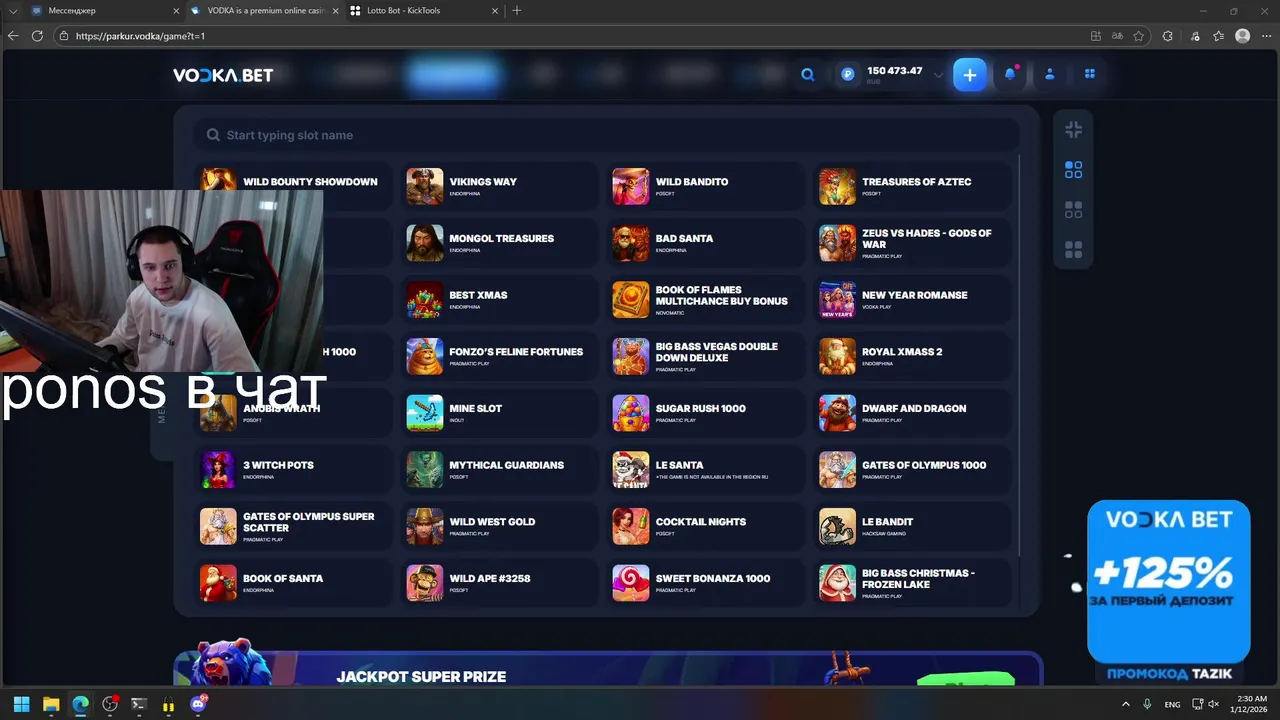Select Royal Xmass 2 icon

(x=837, y=356)
